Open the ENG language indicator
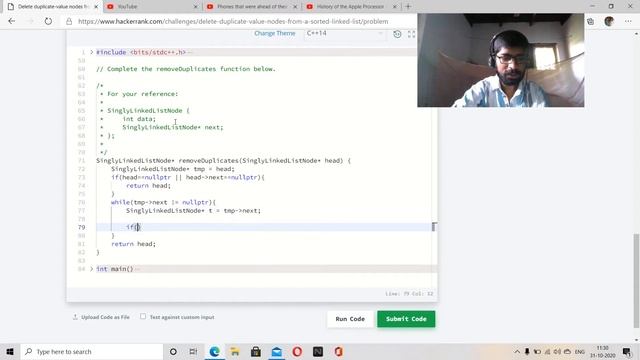The height and width of the screenshot is (360, 640). click(x=580, y=351)
